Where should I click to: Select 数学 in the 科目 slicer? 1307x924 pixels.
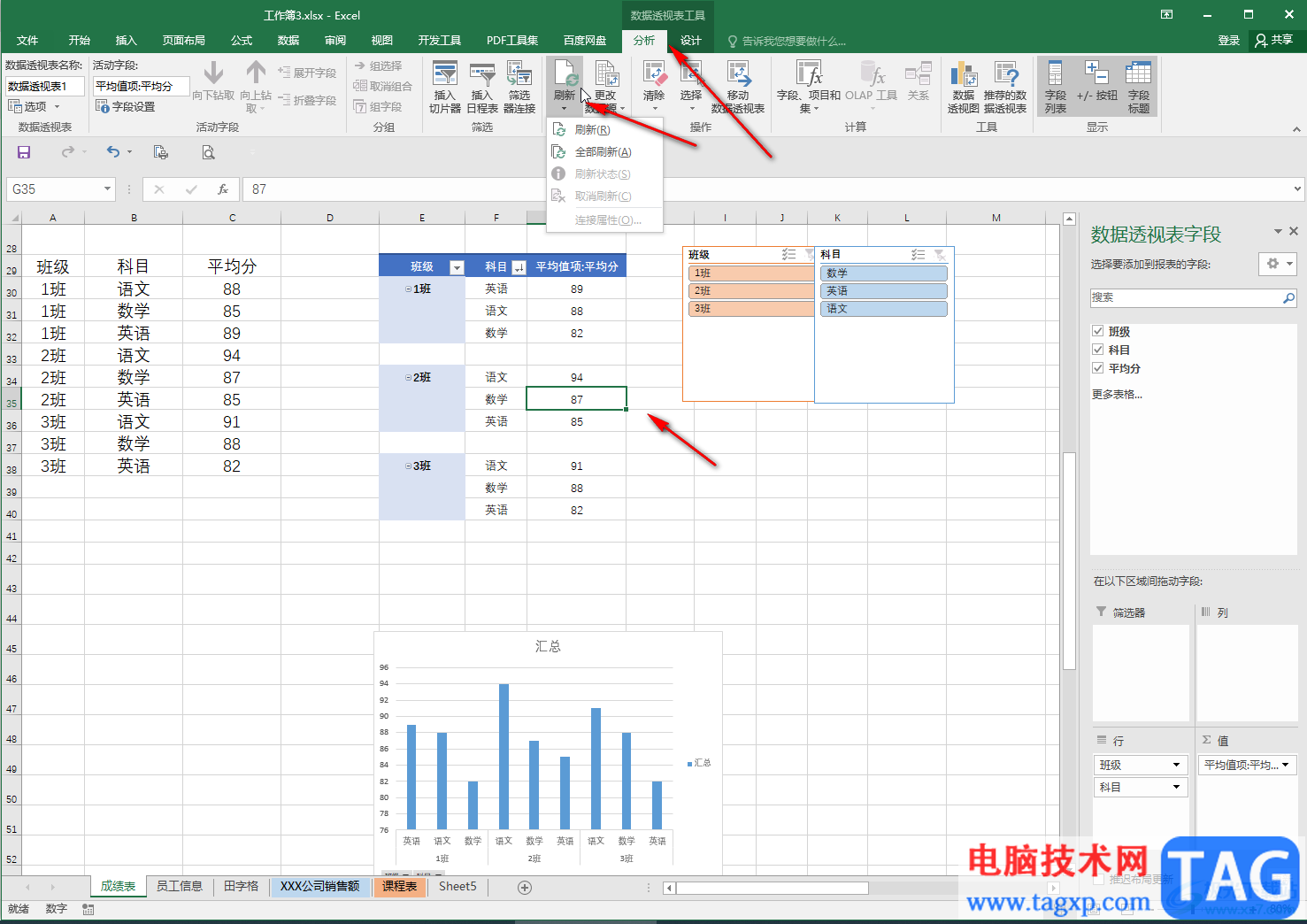click(883, 273)
